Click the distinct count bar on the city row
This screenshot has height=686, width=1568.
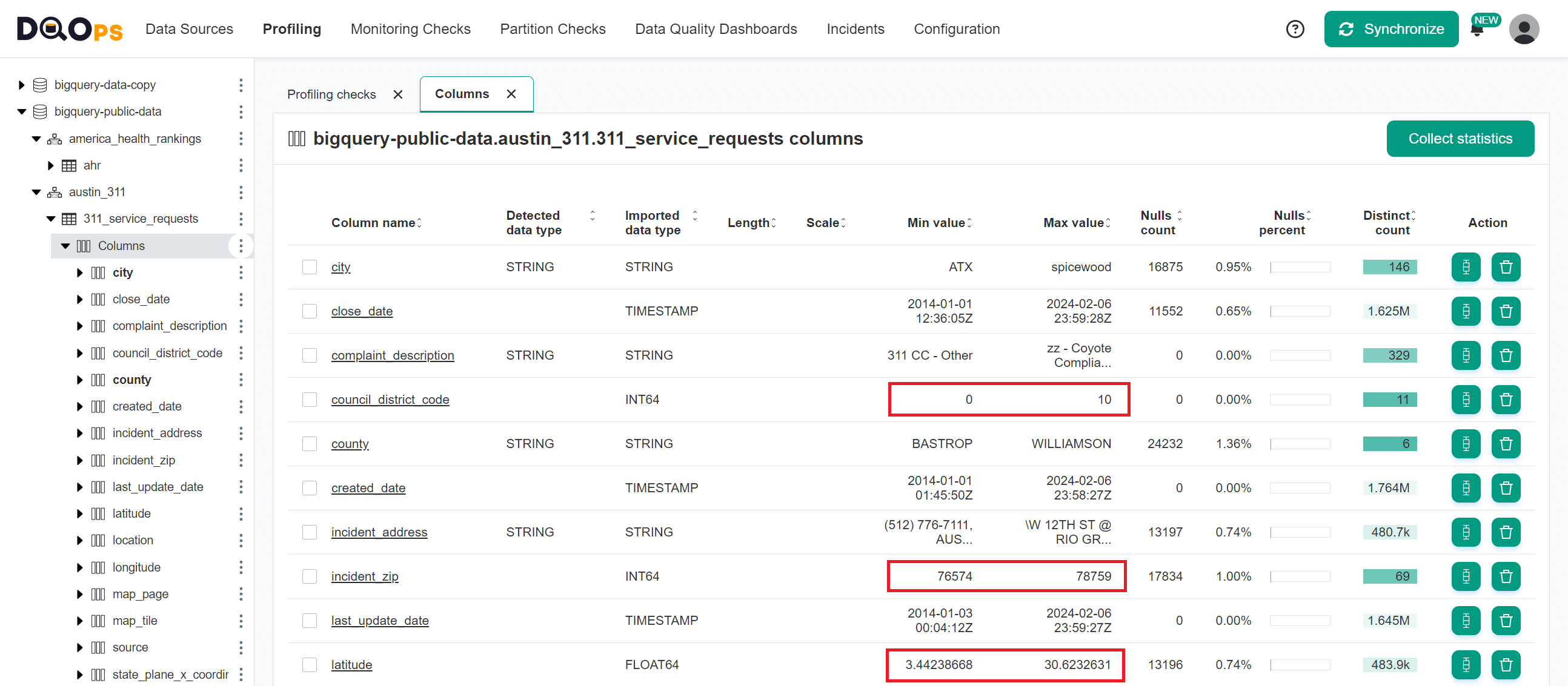coord(1390,266)
